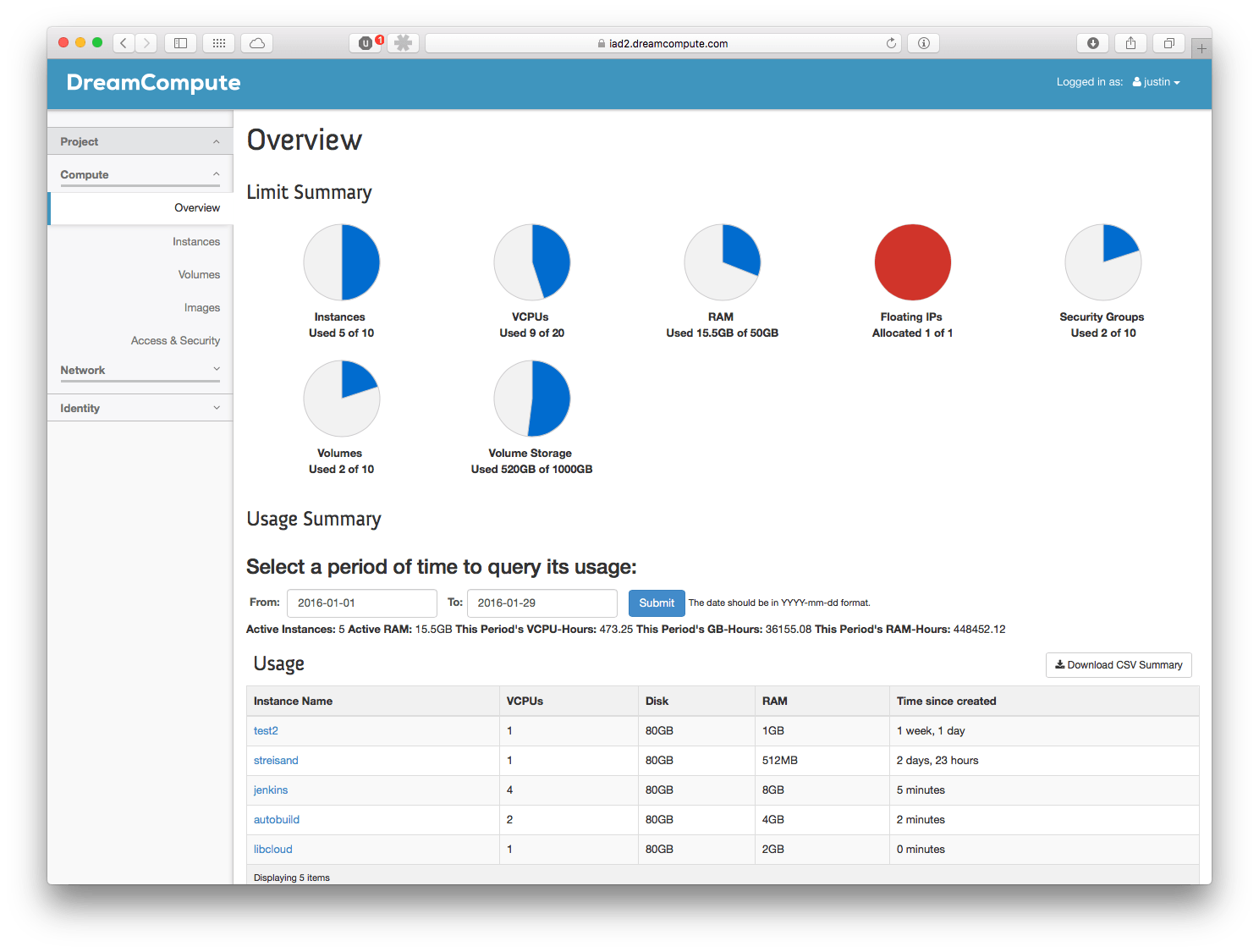The height and width of the screenshot is (952, 1259).
Task: Expand the Network section
Action: coord(140,370)
